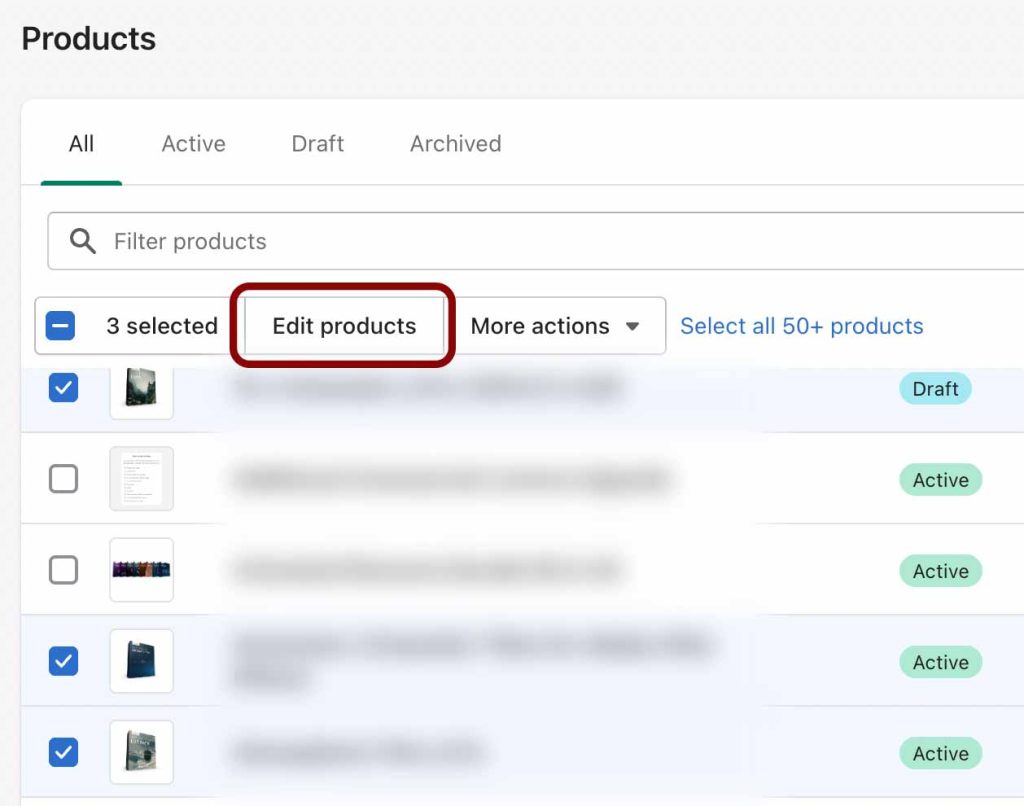Click the More actions chevron arrow

tap(634, 326)
